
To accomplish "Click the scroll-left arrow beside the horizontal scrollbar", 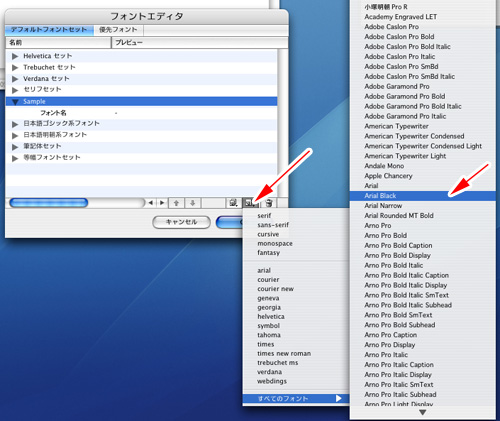I will click(x=151, y=203).
